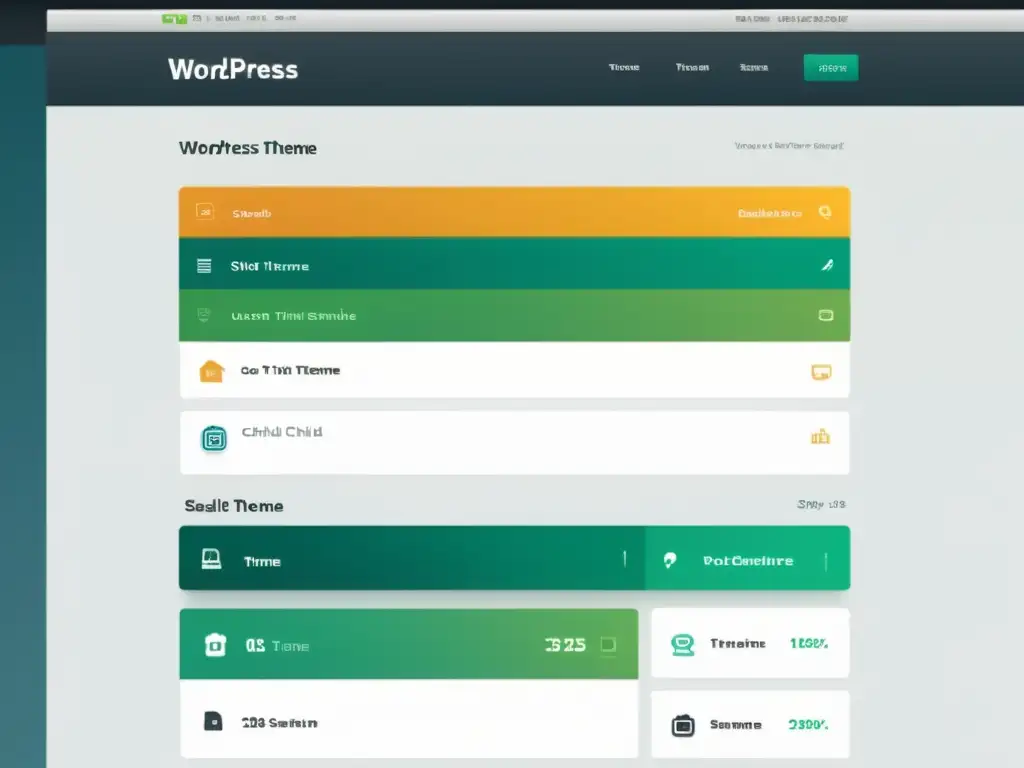Click the pen icon in dark green row
Viewport: 1024px width, 768px height.
pos(827,264)
